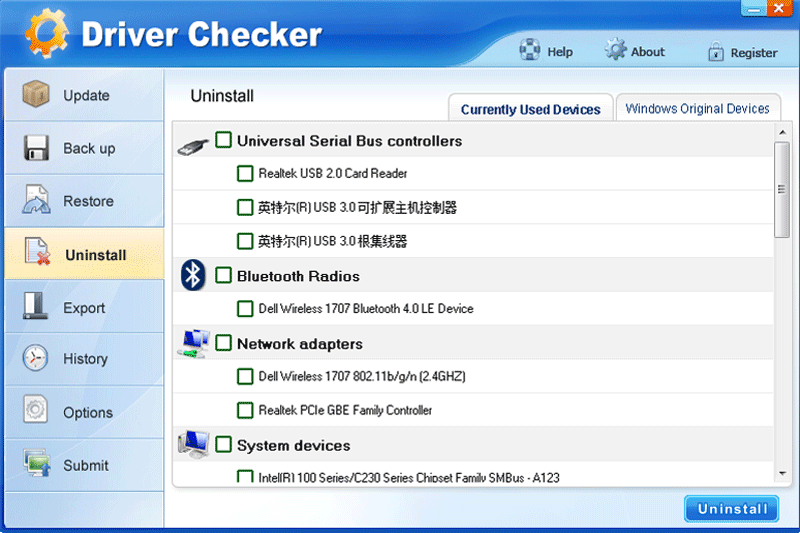This screenshot has height=533, width=800.
Task: Open the Export section label
Action: tap(84, 308)
